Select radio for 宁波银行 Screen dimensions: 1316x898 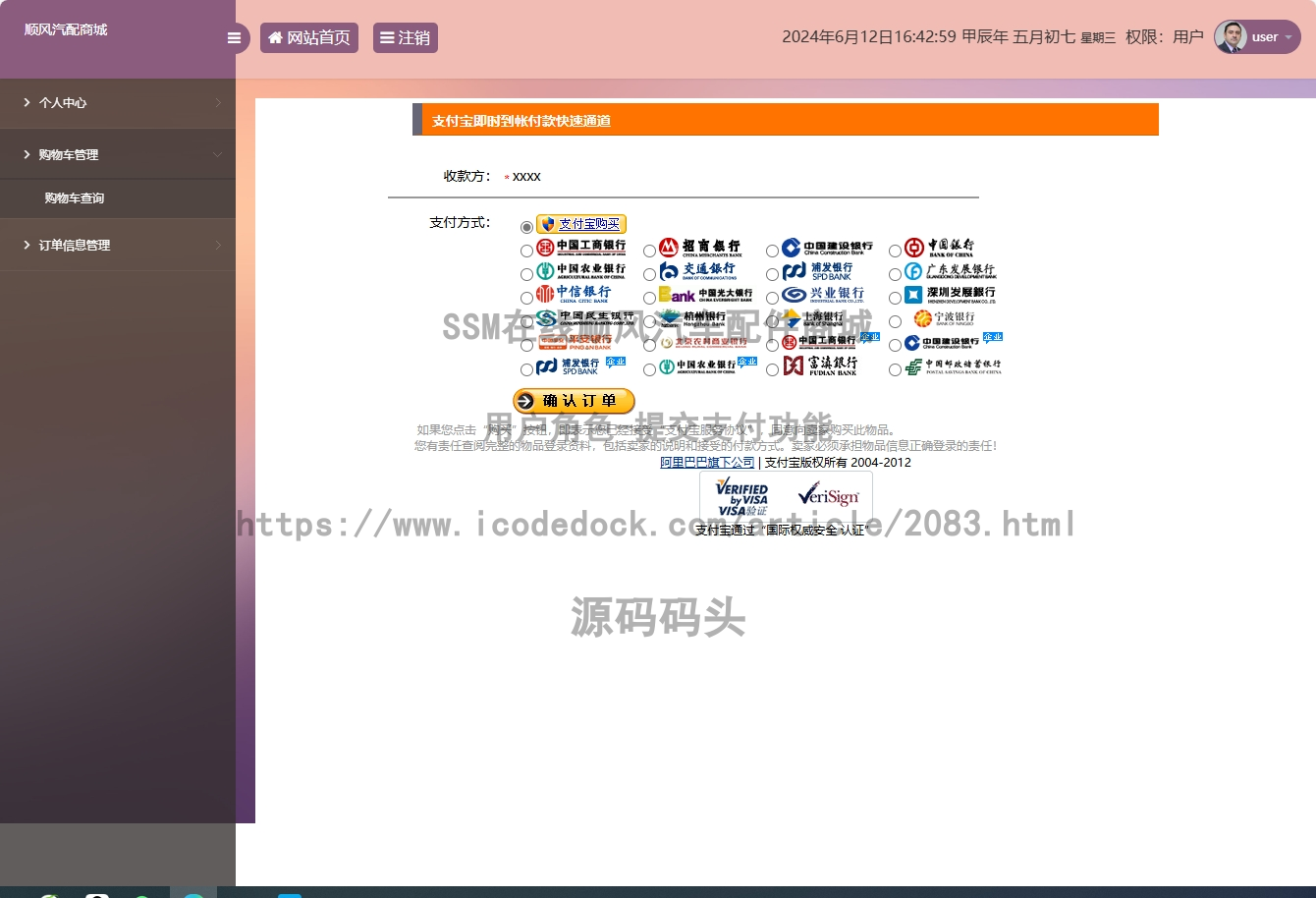coord(896,322)
